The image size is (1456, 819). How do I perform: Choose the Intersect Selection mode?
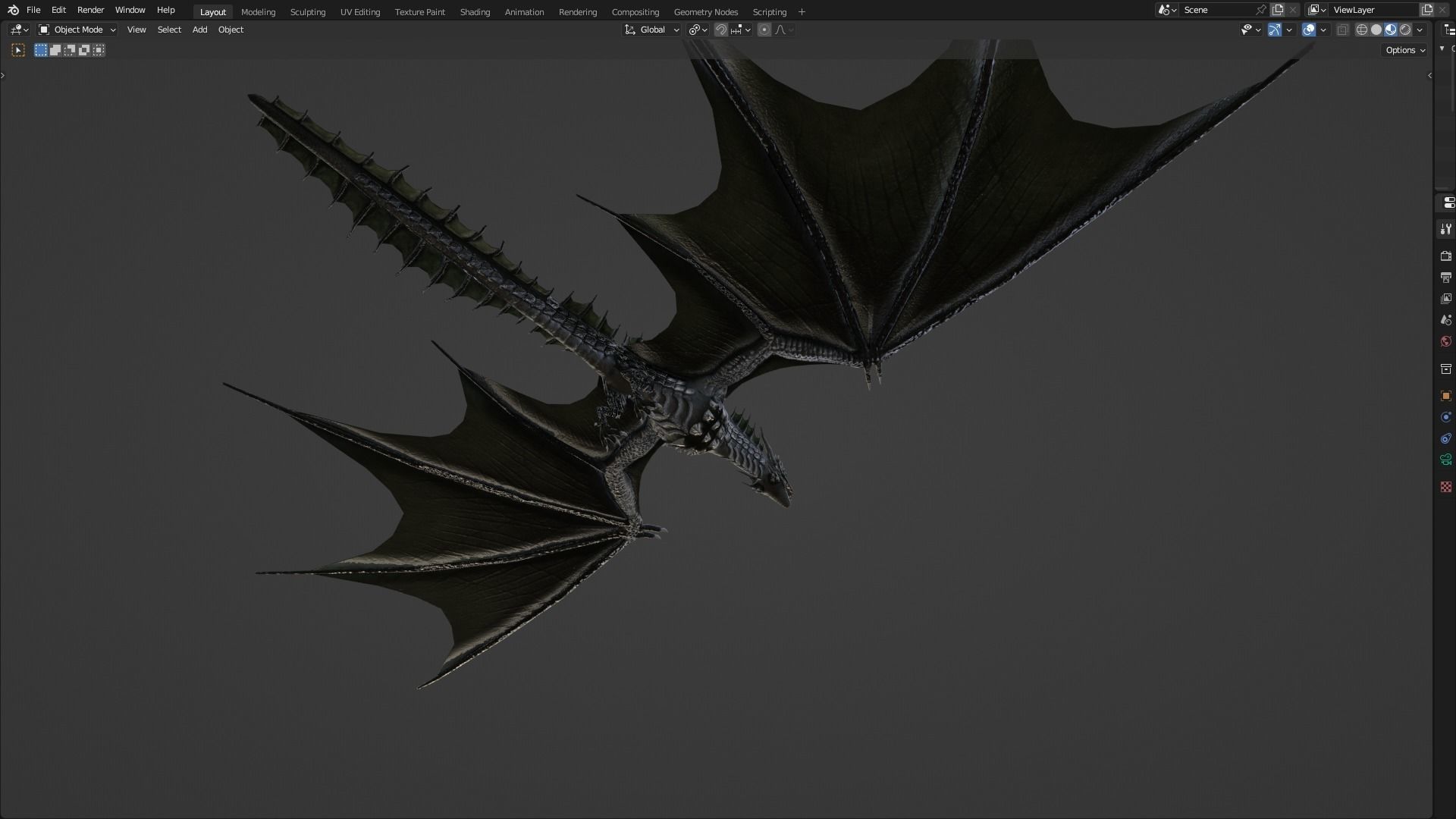click(99, 50)
